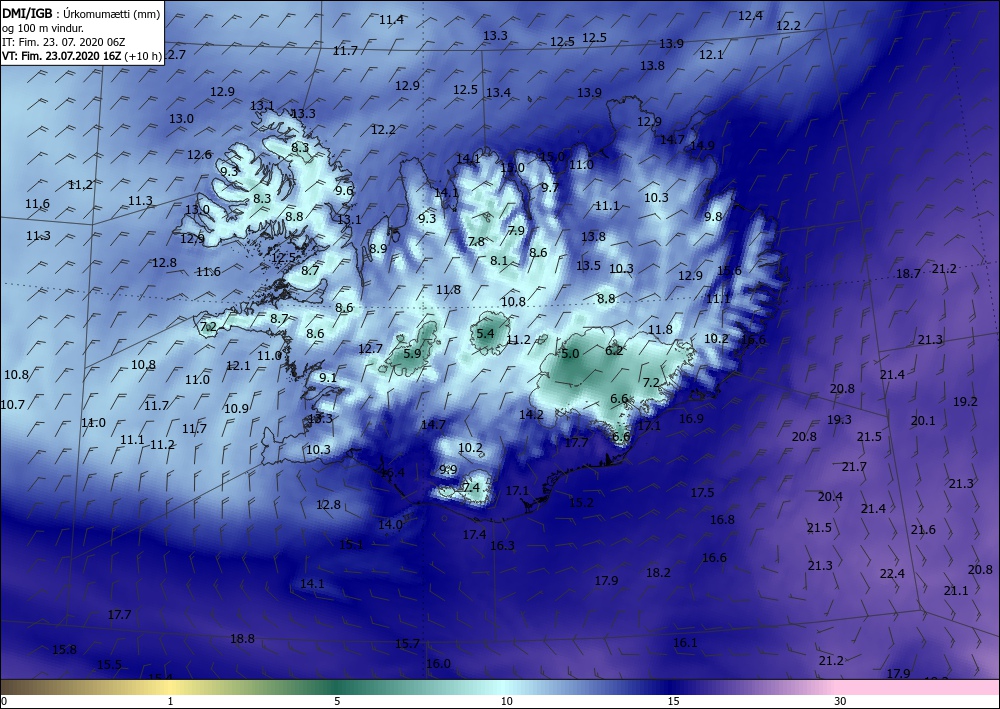The height and width of the screenshot is (709, 1000).
Task: Click the 7.9 value in north Iceland
Action: pyautogui.click(x=516, y=230)
